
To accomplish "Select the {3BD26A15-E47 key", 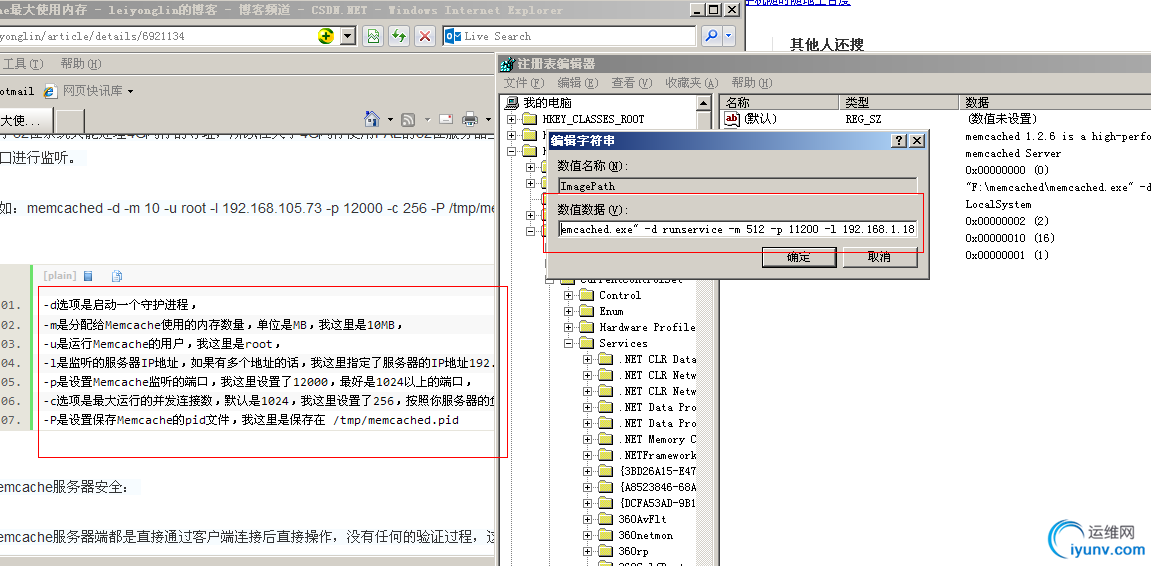I will 658,471.
